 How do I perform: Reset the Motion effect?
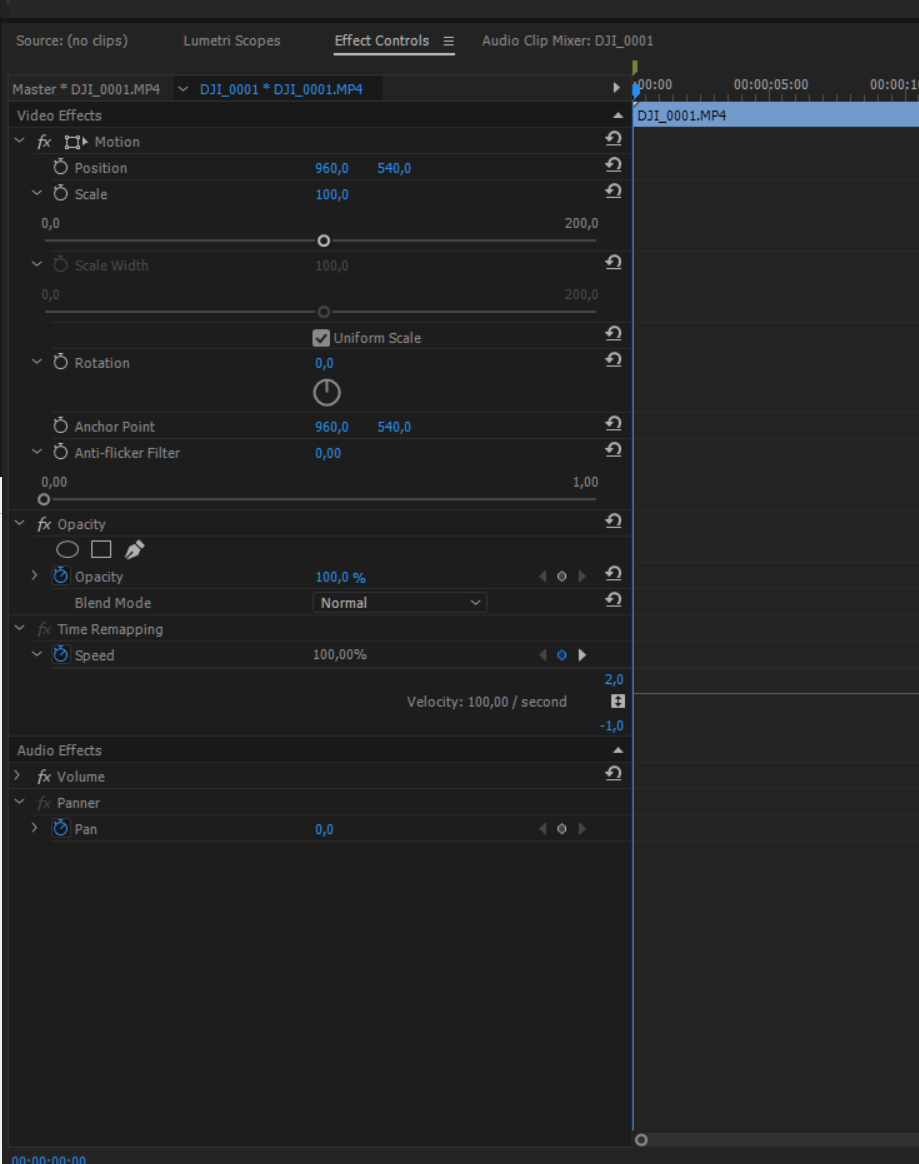tap(613, 138)
